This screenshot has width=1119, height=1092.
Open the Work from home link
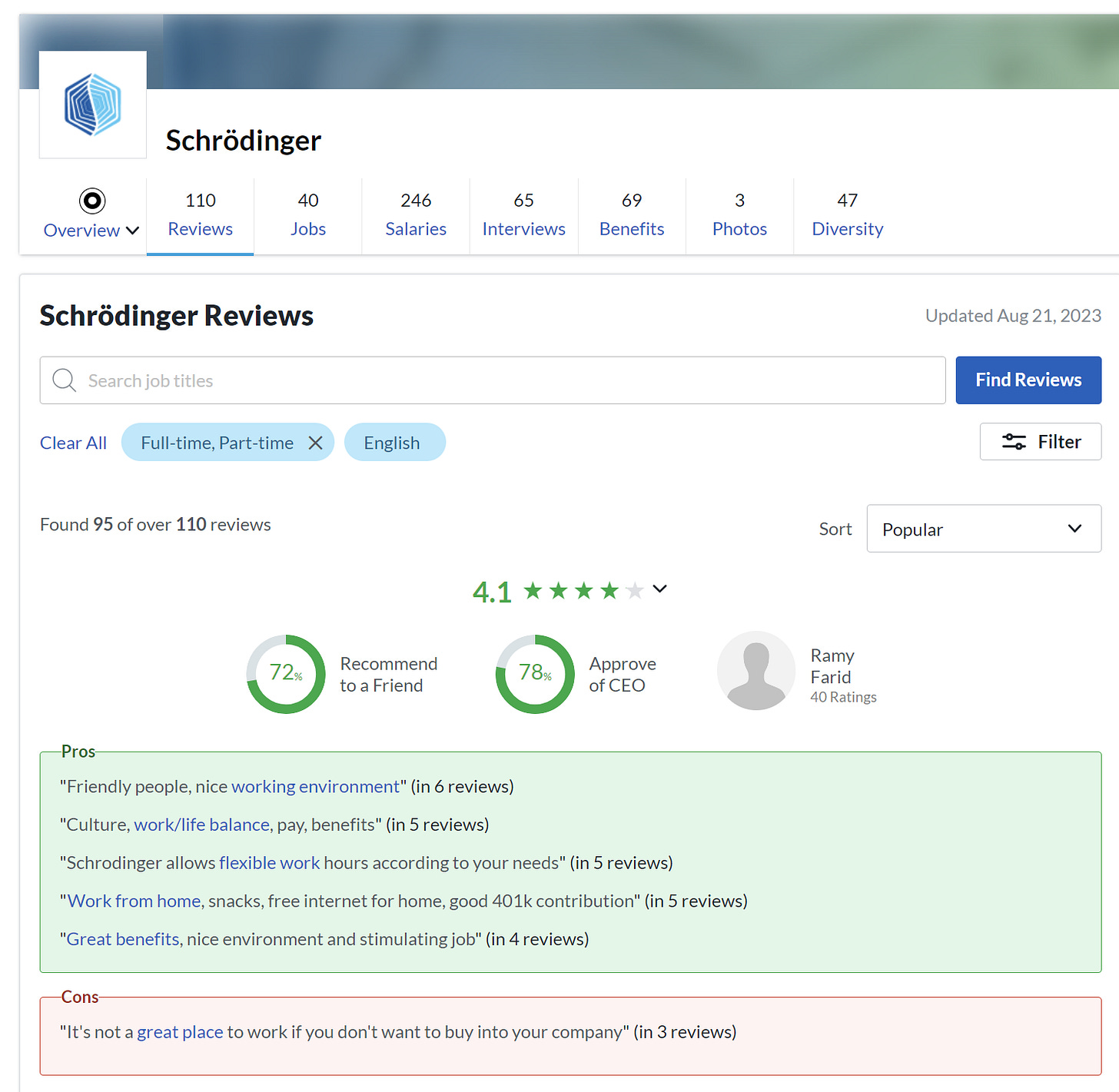tap(134, 901)
